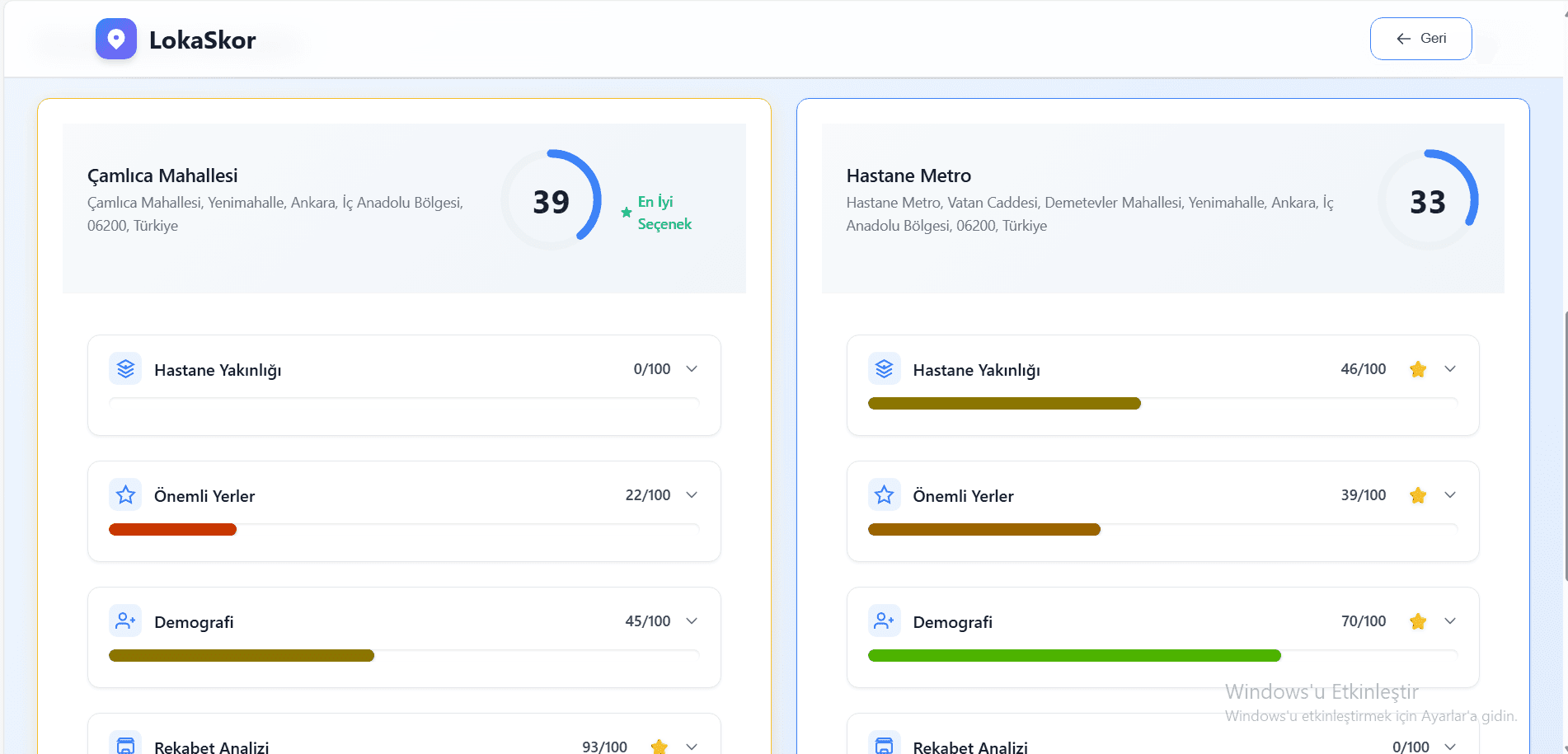
Task: Expand Çamlıca's Rekabet Analizi chevron
Action: point(692,747)
